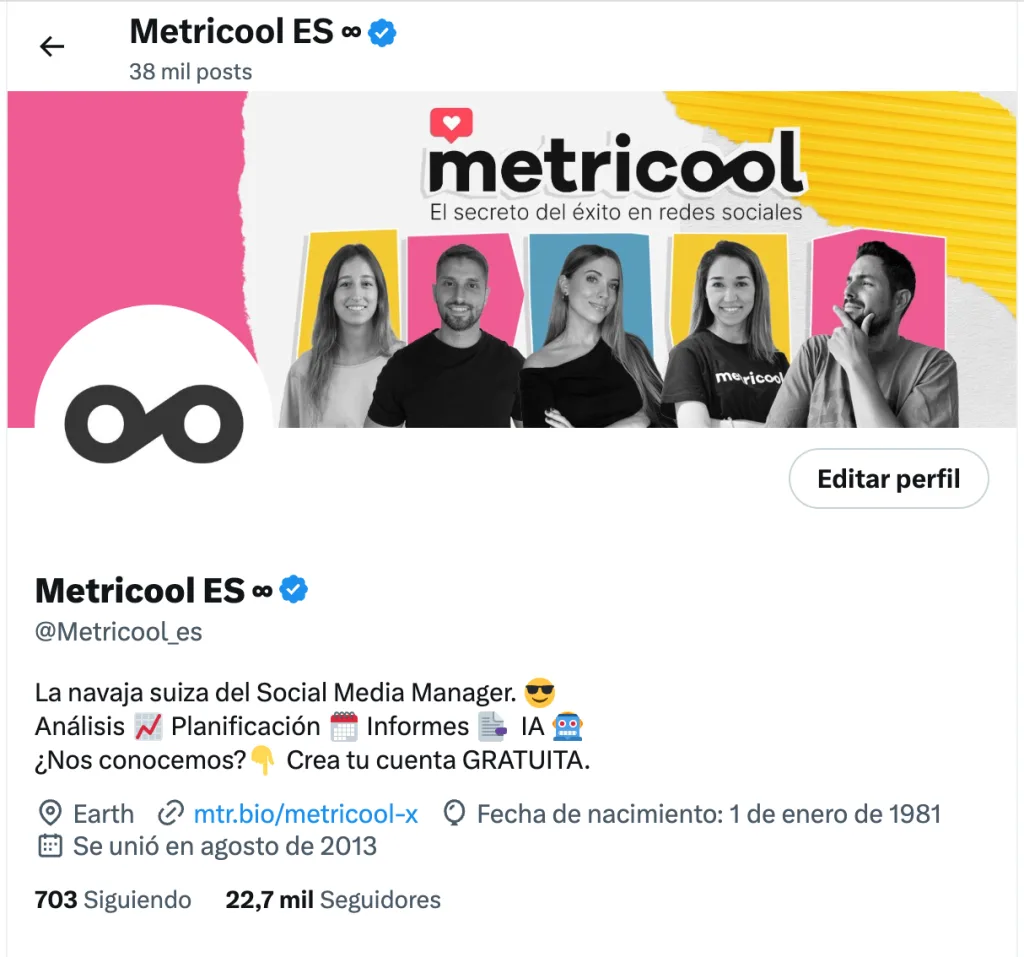Click the location pin icon next to Earth
This screenshot has height=957, width=1024.
(50, 814)
